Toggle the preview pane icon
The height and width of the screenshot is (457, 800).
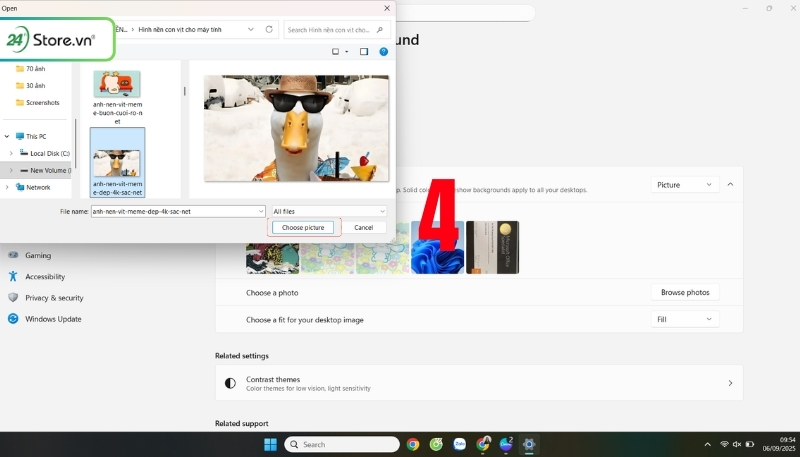(364, 51)
